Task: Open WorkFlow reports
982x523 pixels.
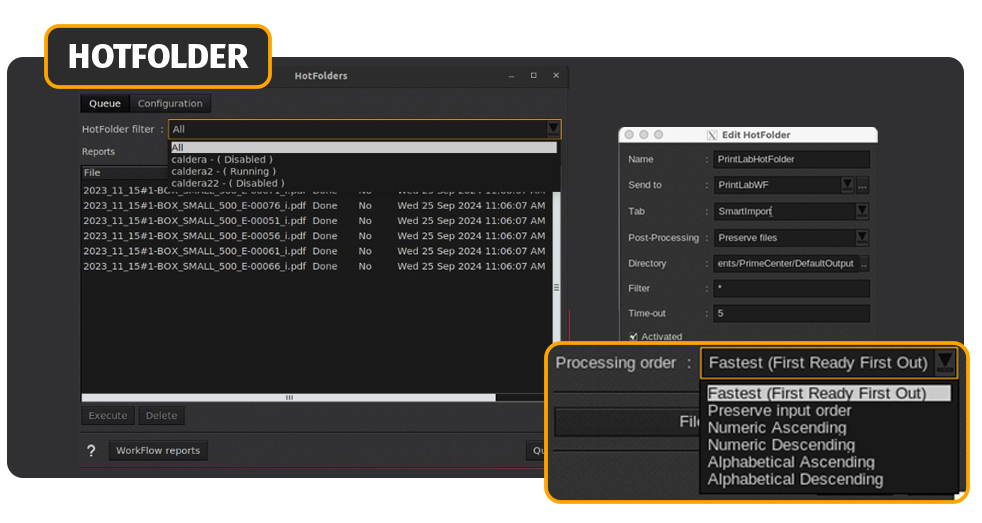Action: 158,451
